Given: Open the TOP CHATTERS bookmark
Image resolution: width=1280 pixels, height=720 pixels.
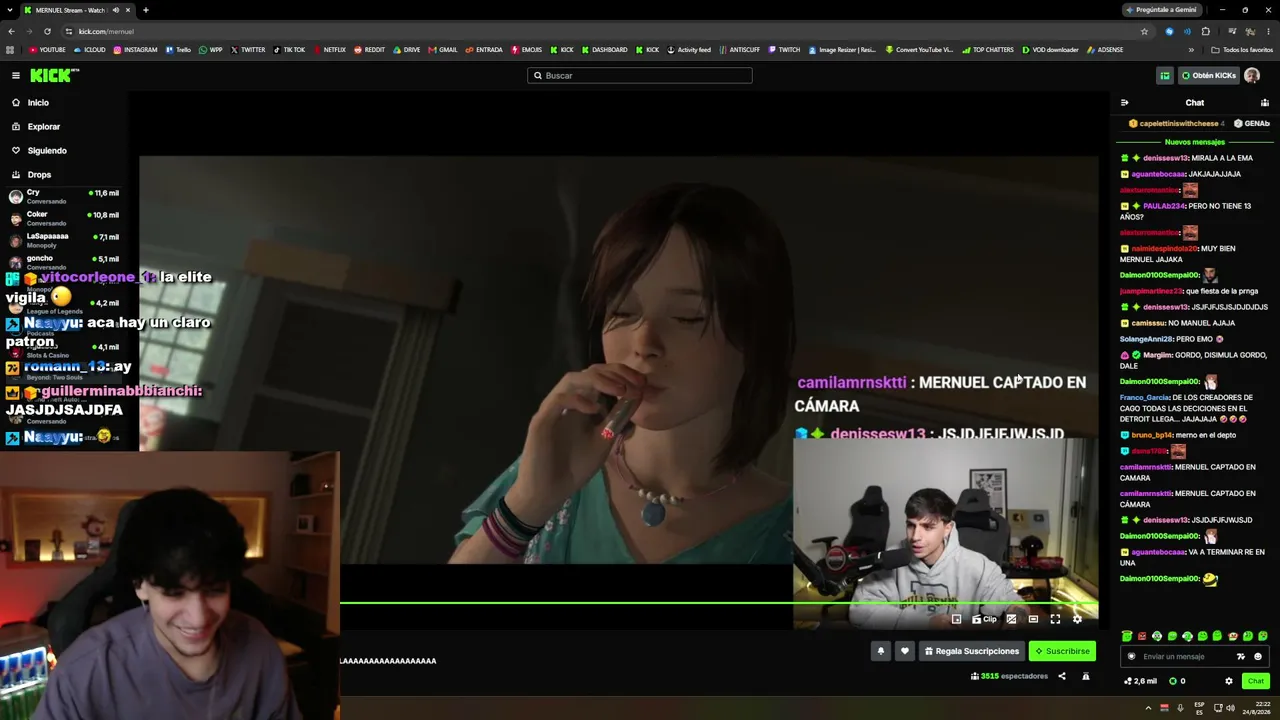Looking at the screenshot, I should 988,49.
